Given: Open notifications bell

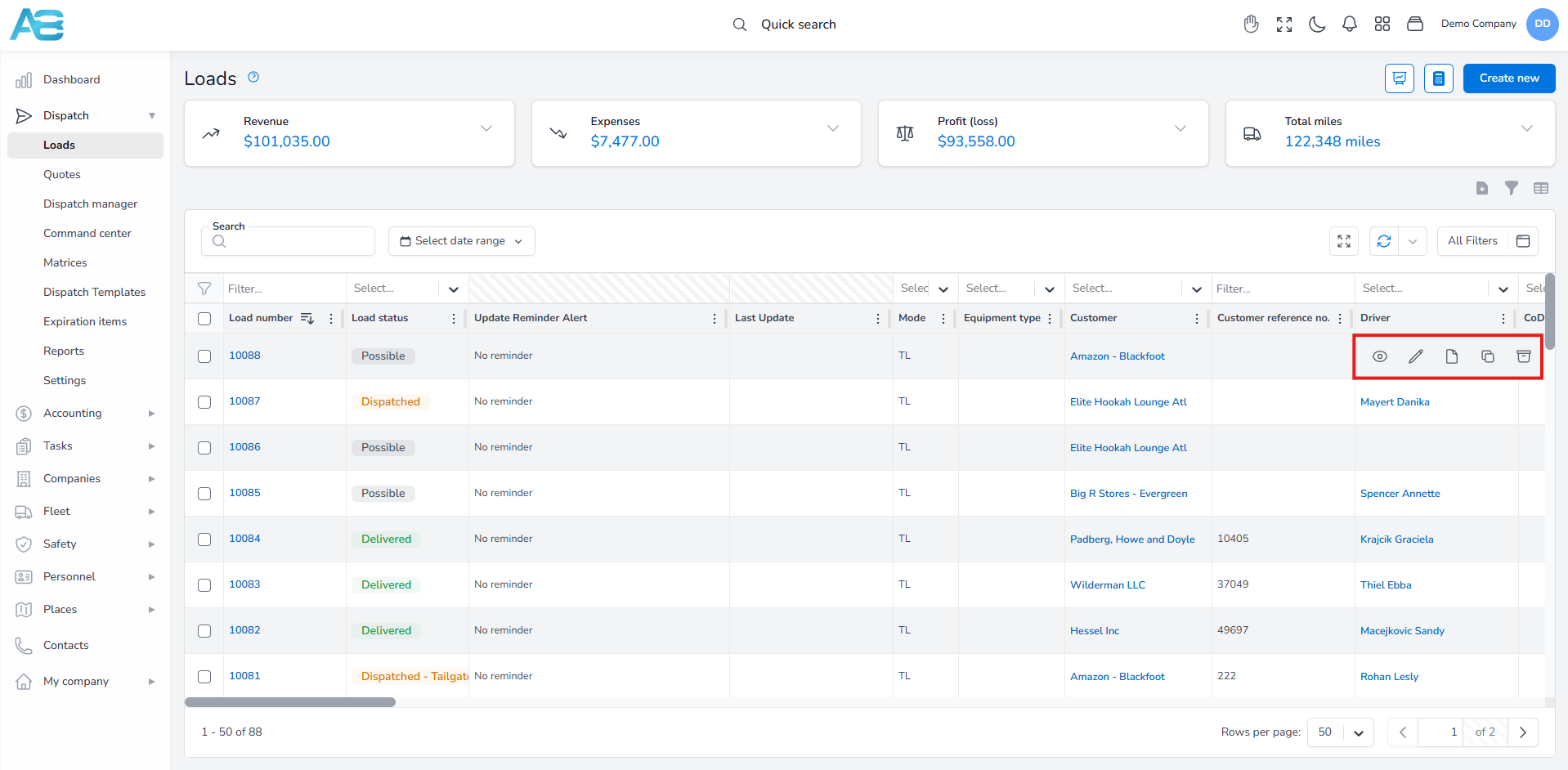Looking at the screenshot, I should pyautogui.click(x=1350, y=25).
